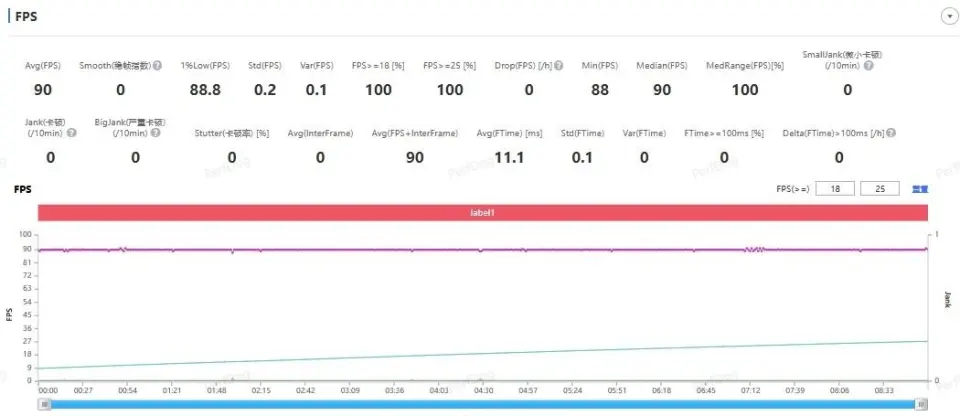
Task: Collapse the FPS panel with the top-right arrow
Action: (946, 17)
